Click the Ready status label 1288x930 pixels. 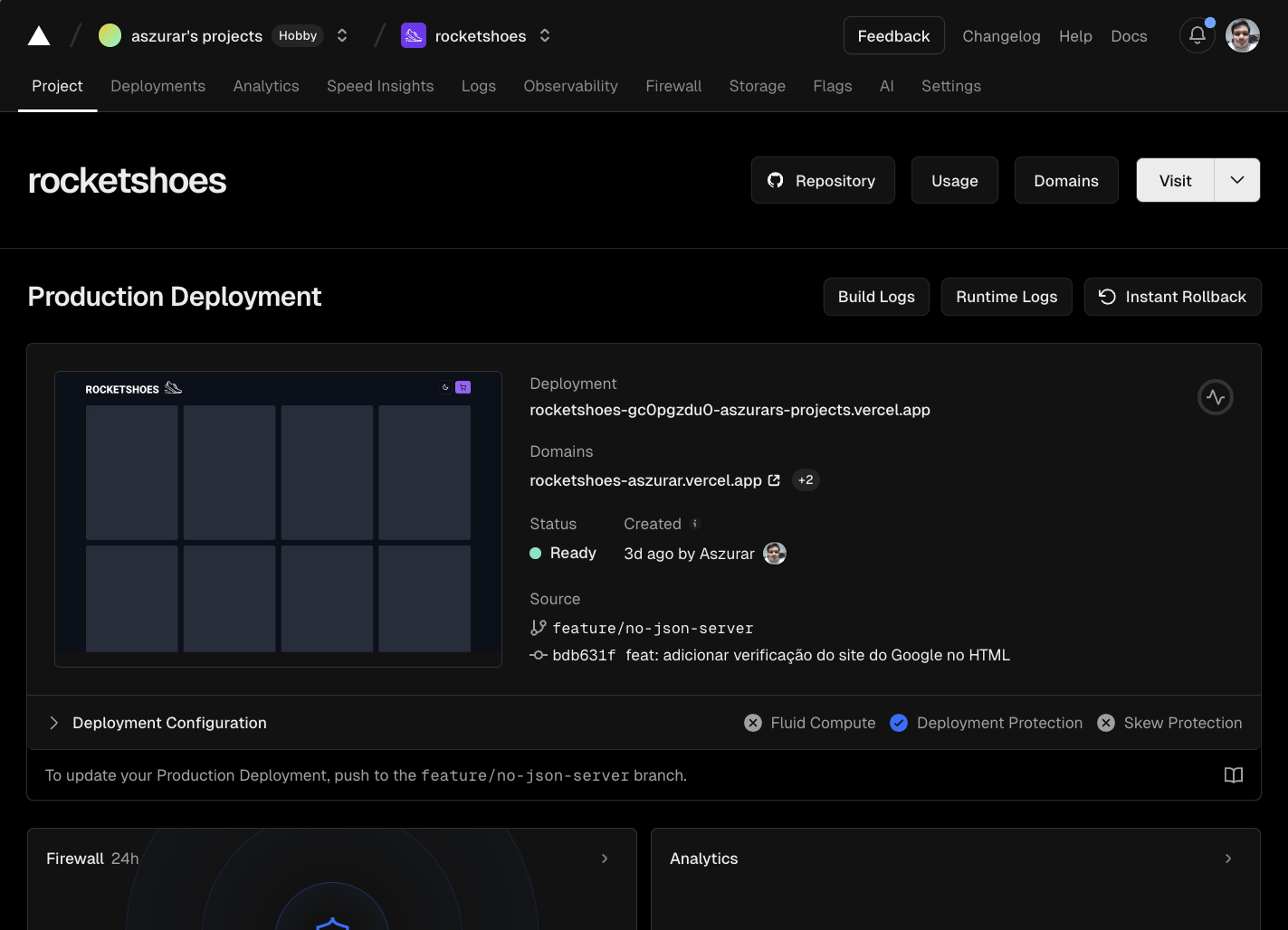(573, 553)
